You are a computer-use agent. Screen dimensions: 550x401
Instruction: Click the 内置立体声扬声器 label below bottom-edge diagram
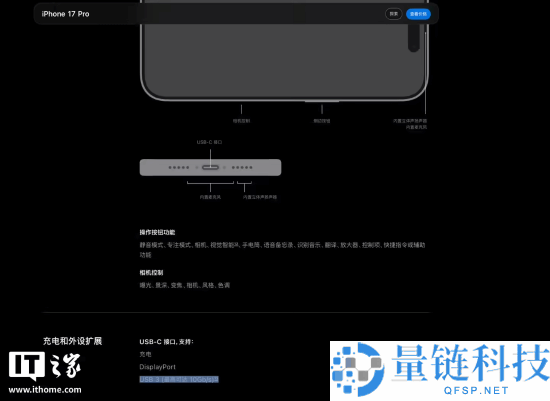(260, 197)
